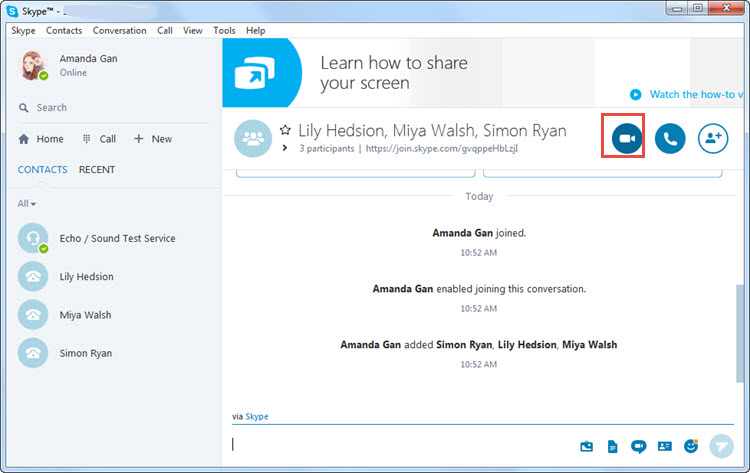This screenshot has height=473, width=750.
Task: Expand the participants list chevron
Action: (x=285, y=148)
